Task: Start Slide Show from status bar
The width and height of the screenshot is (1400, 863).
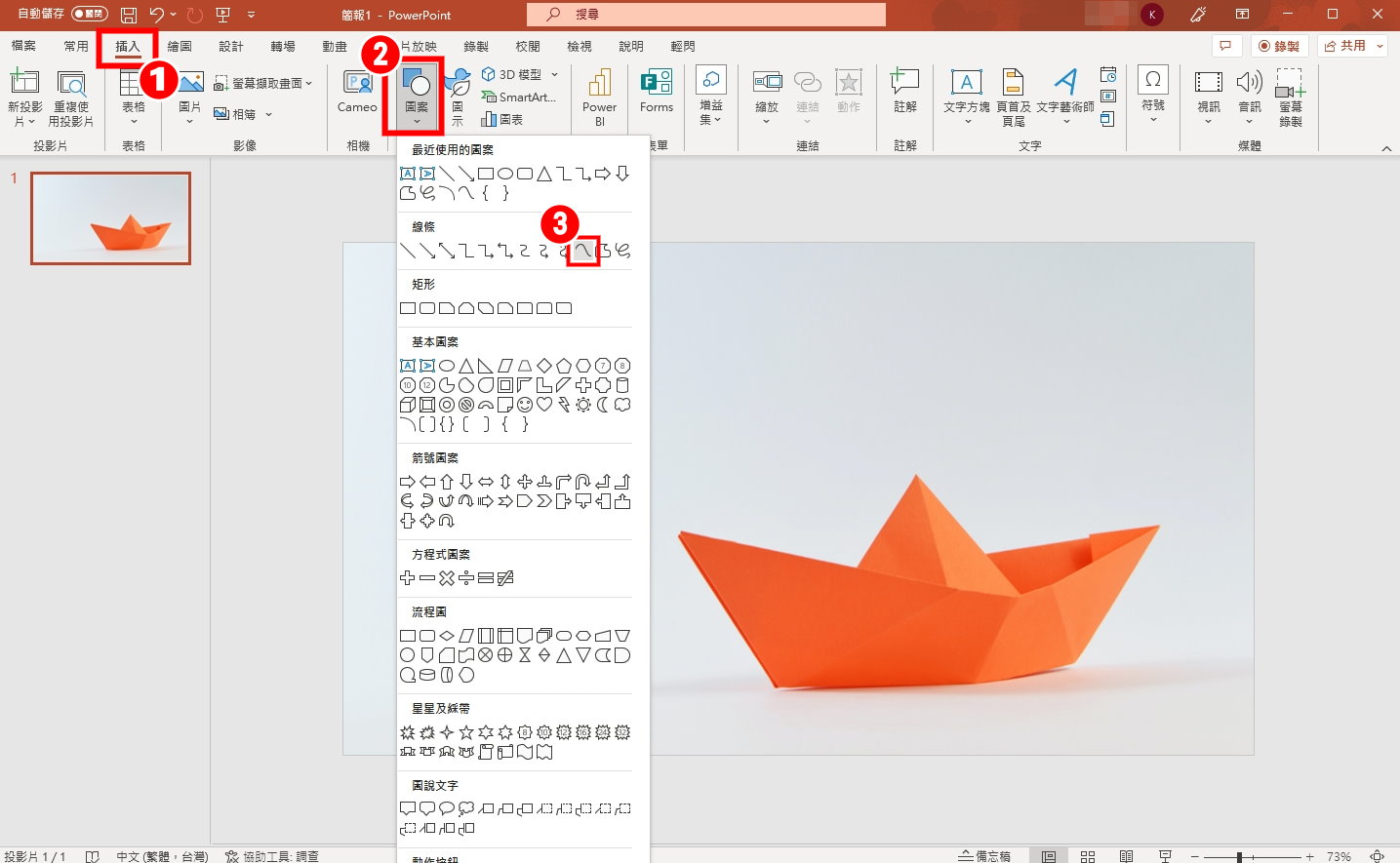Action: pos(1165,856)
